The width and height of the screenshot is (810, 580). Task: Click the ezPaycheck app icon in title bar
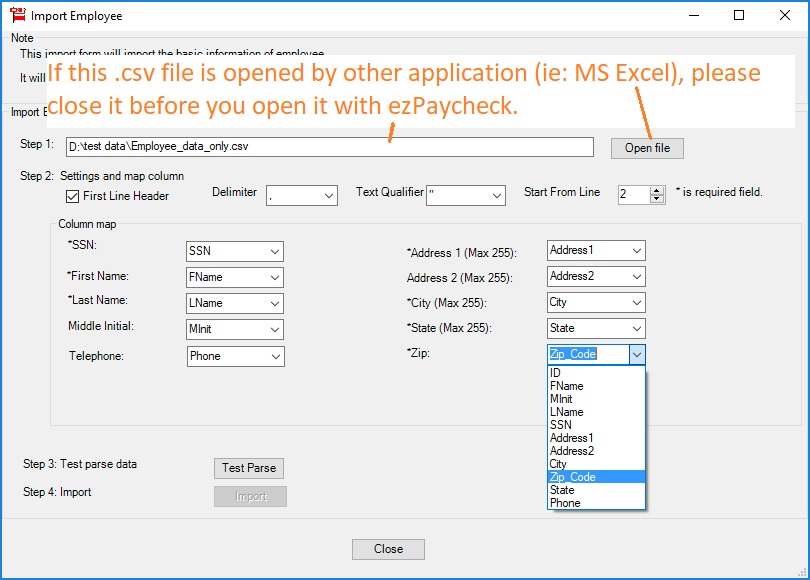click(17, 16)
